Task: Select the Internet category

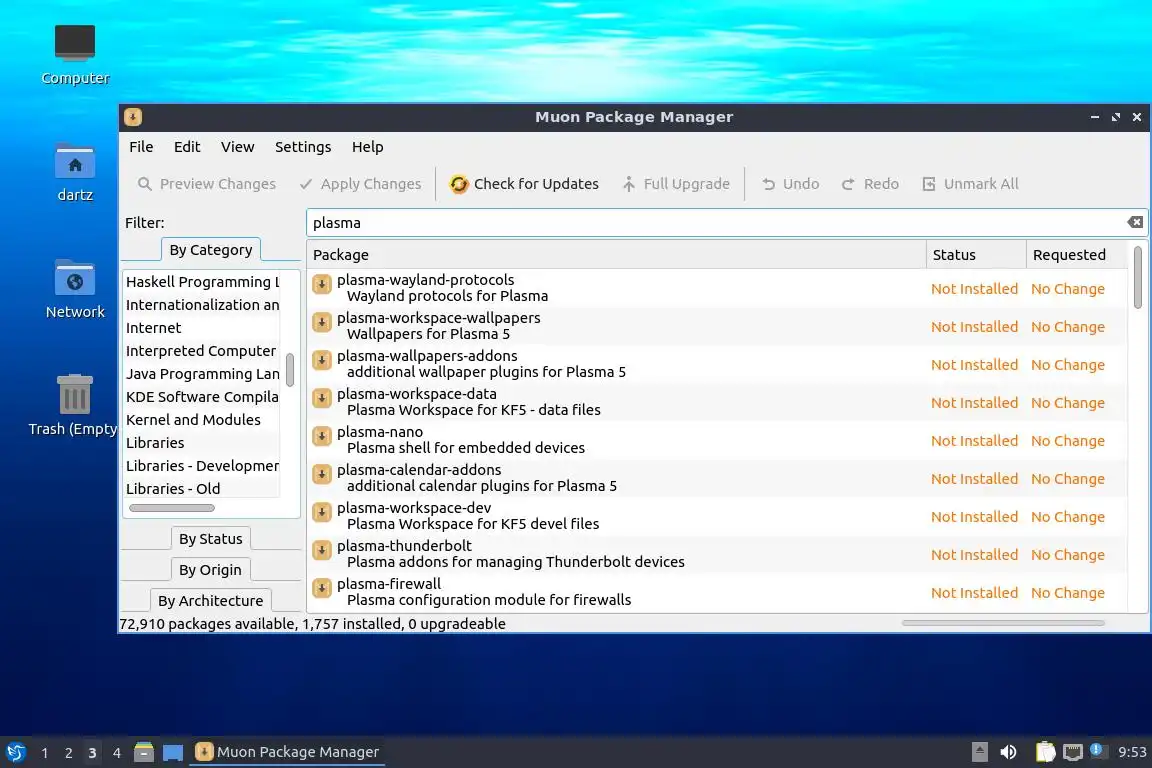Action: point(202,328)
